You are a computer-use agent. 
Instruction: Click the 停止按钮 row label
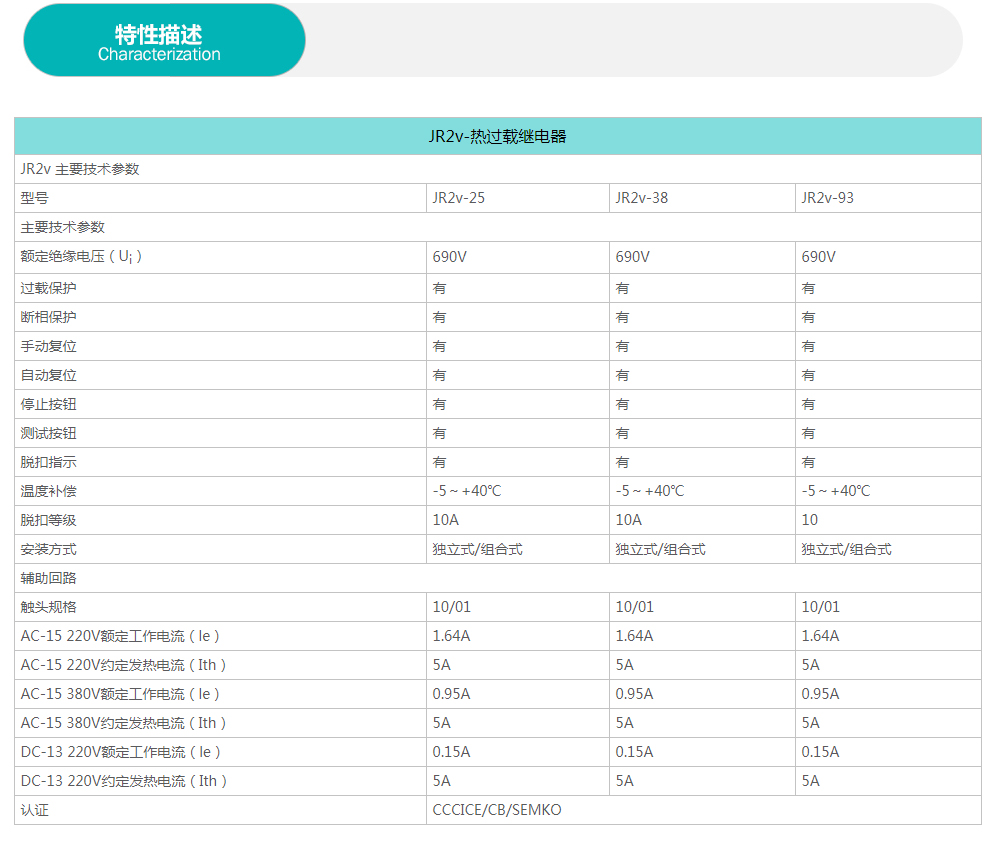point(48,405)
